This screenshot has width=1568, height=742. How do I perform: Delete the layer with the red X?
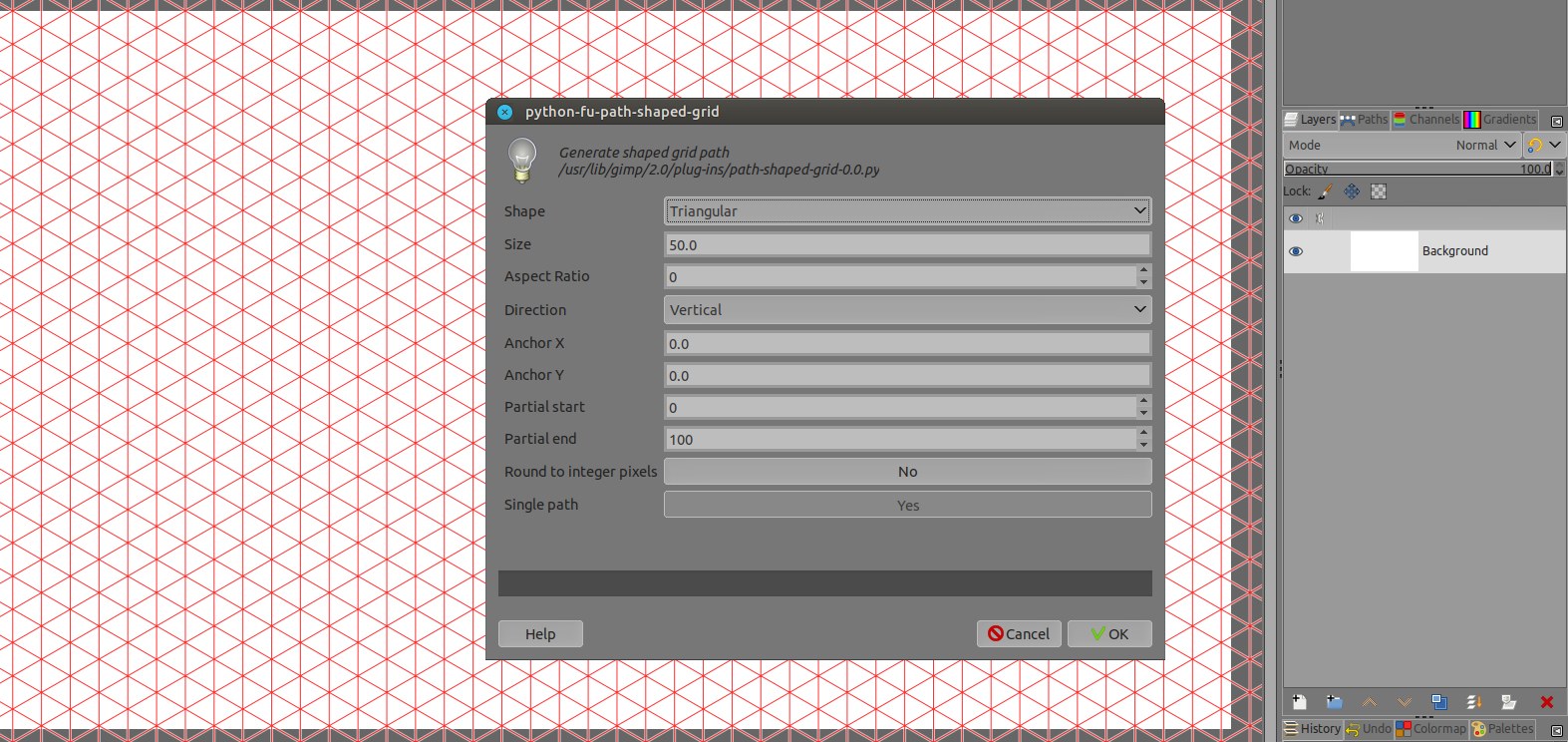pos(1547,702)
